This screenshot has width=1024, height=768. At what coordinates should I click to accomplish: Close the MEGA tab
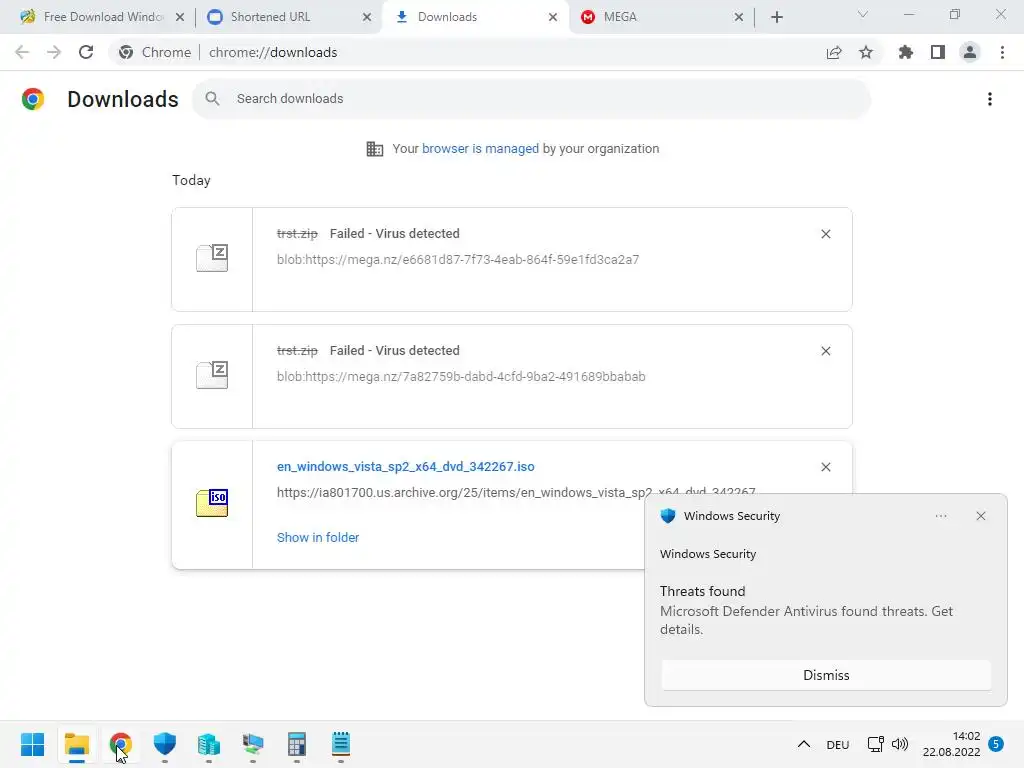pos(739,17)
